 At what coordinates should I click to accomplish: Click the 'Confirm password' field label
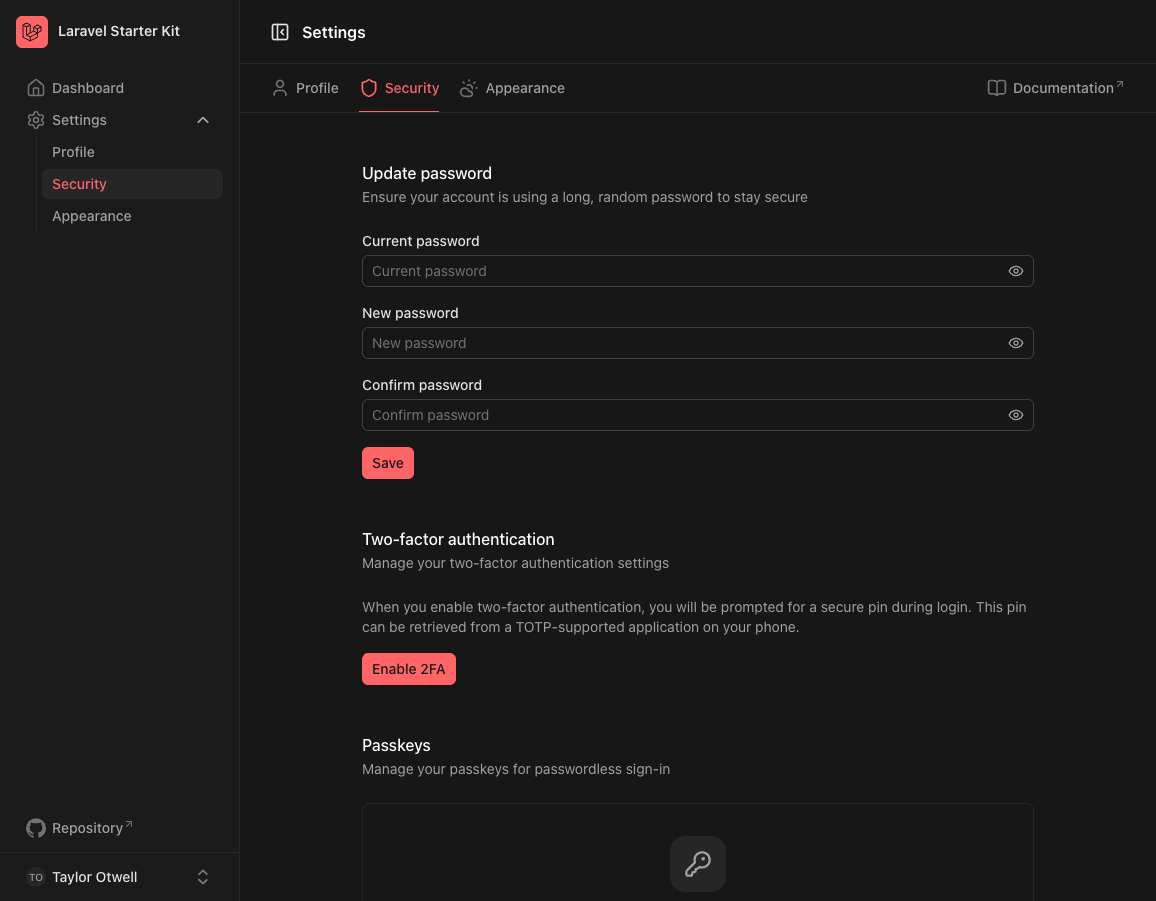[422, 386]
